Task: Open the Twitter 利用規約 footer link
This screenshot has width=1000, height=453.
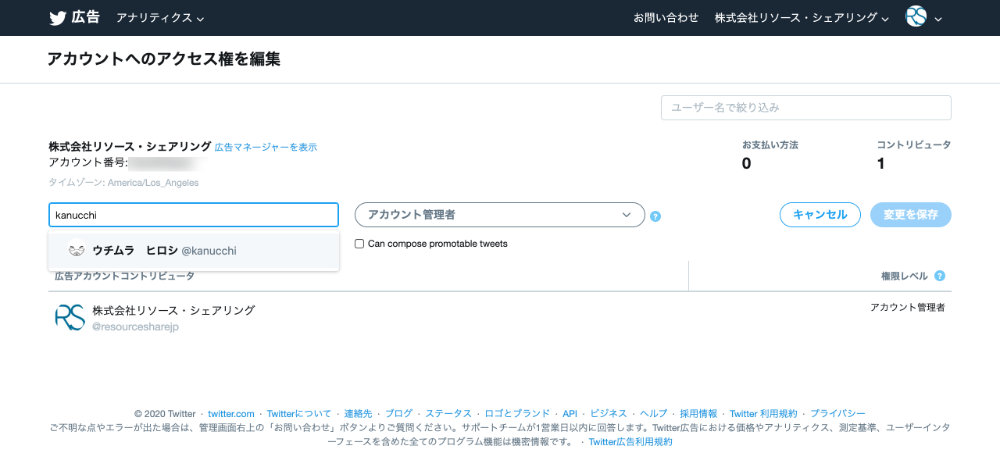Action: click(763, 413)
